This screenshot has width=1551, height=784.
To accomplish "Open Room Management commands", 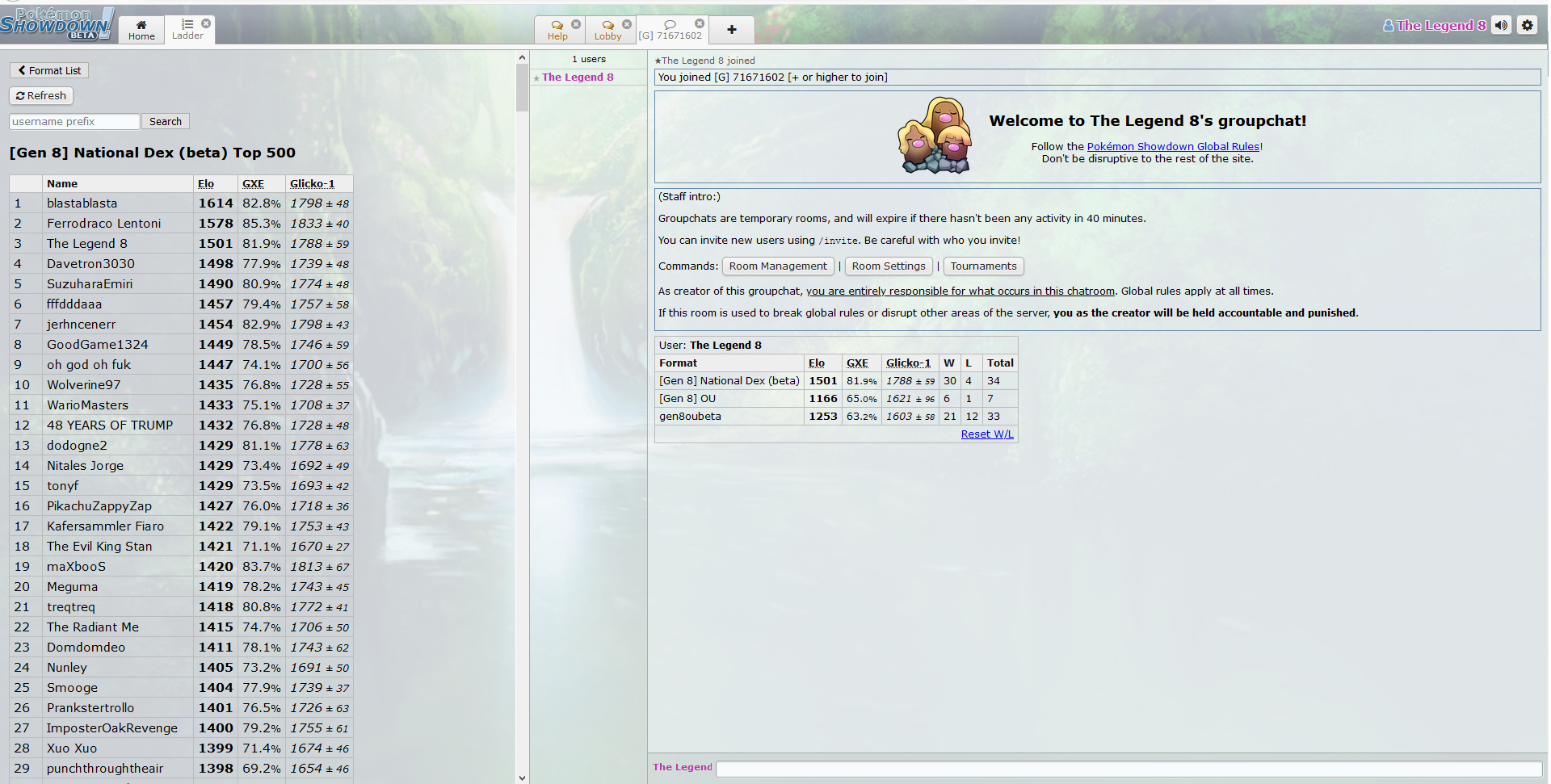I will 778,266.
